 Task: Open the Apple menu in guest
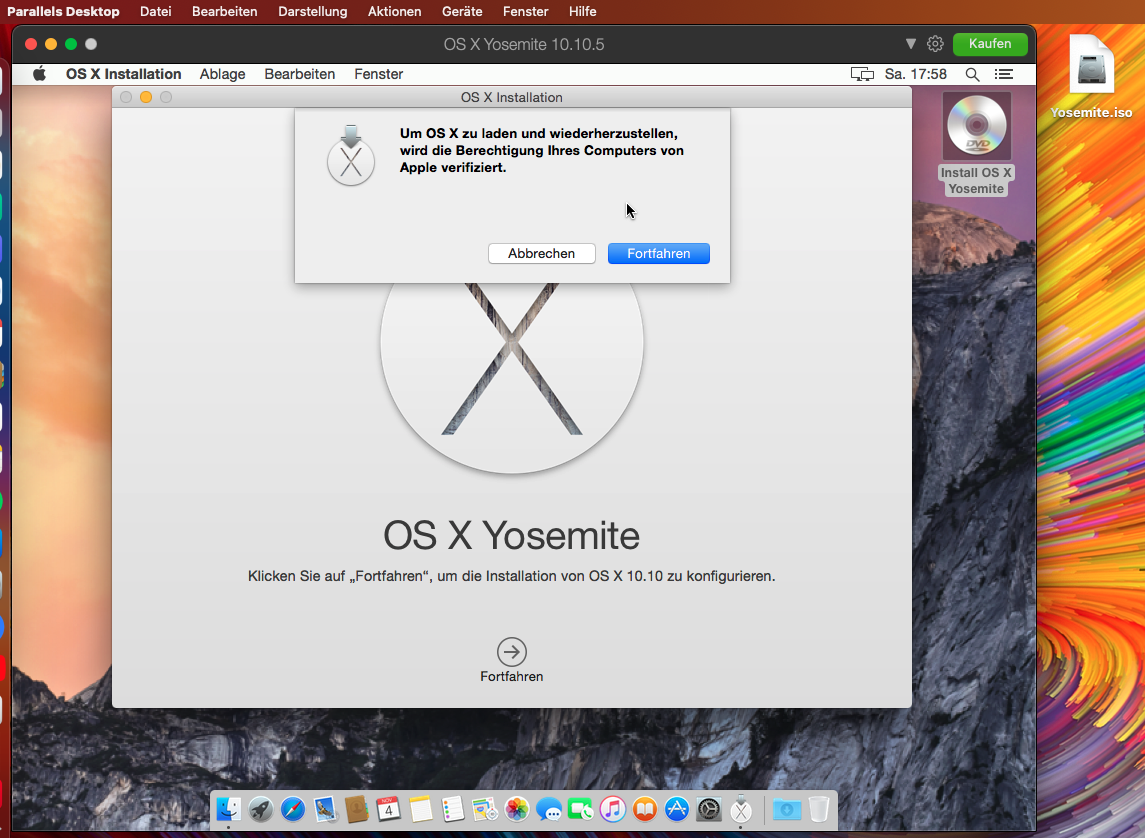(39, 74)
